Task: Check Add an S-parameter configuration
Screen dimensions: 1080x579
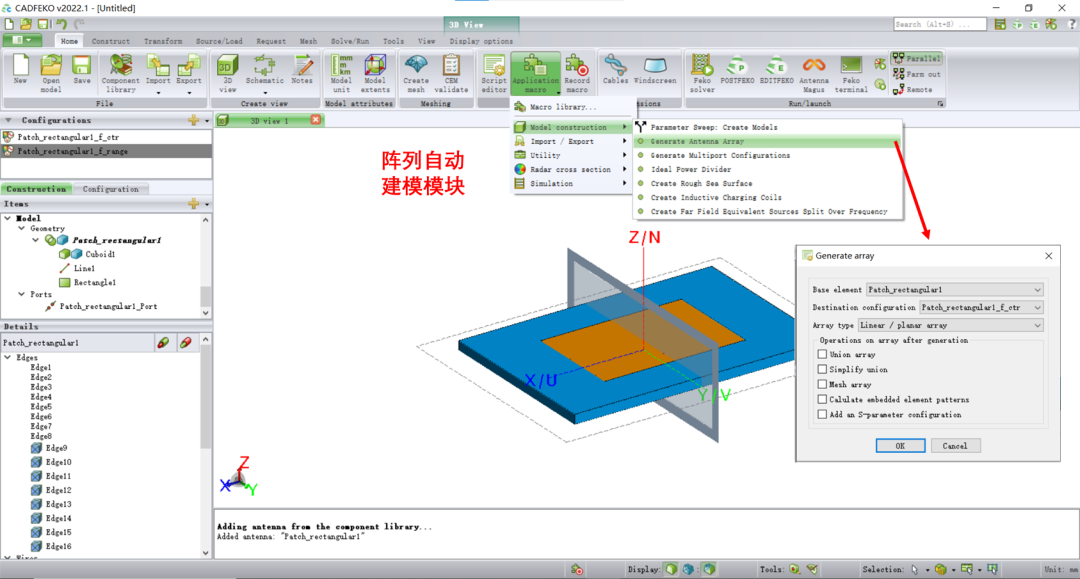Action: 822,414
